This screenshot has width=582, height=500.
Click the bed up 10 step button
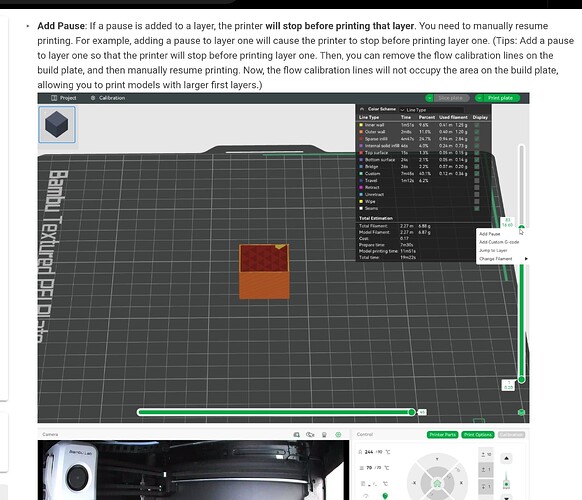click(x=486, y=454)
